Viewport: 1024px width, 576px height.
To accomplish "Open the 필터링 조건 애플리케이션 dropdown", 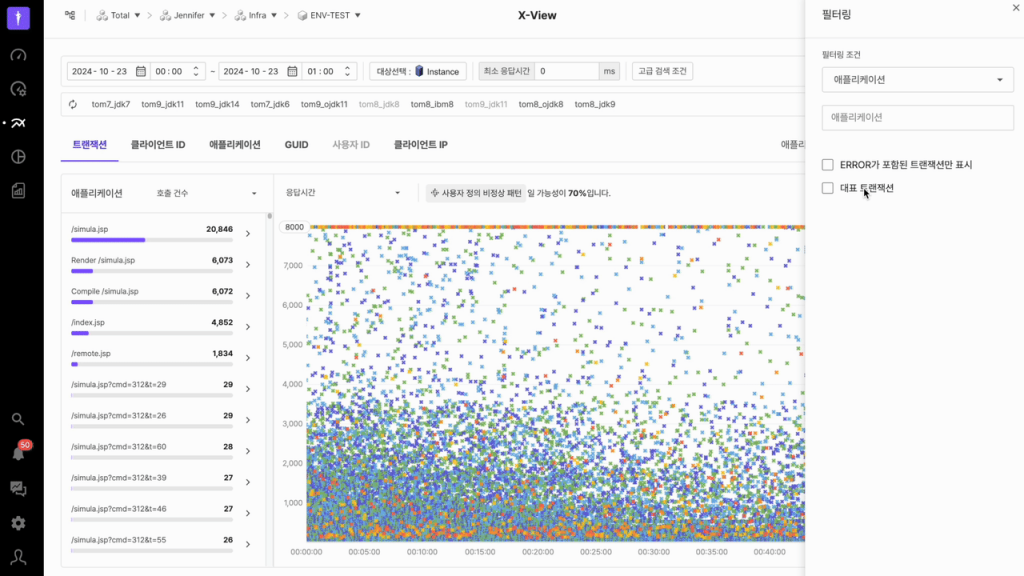I will [x=917, y=79].
